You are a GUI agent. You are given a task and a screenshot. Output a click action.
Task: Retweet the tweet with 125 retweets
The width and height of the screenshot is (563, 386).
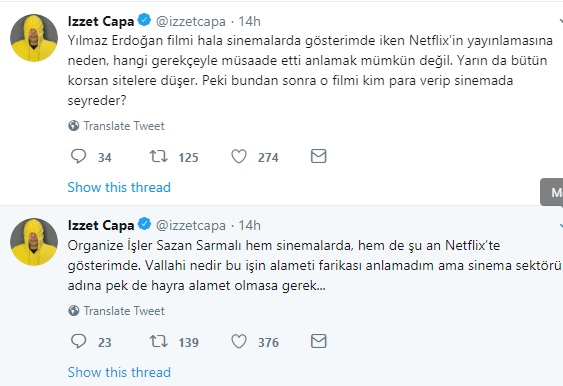pos(158,156)
